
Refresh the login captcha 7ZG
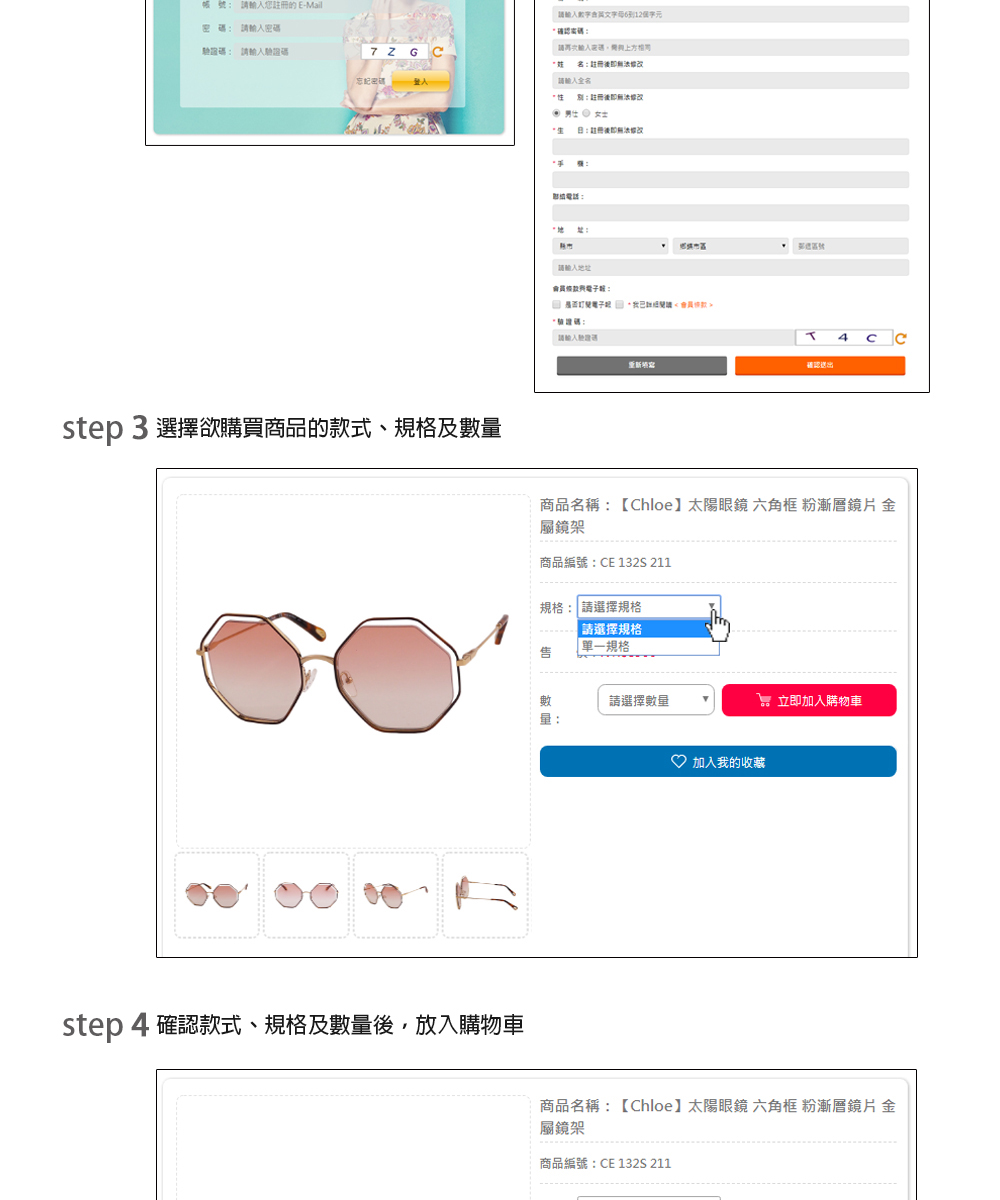(x=437, y=52)
